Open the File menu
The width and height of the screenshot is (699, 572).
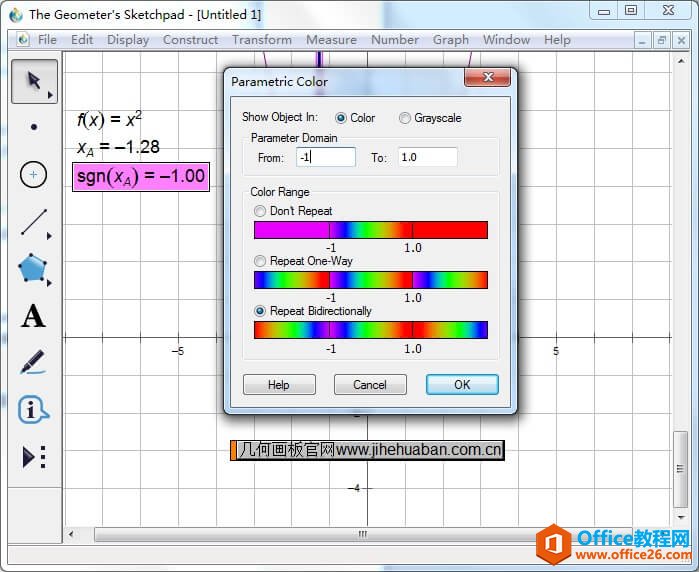click(x=47, y=40)
